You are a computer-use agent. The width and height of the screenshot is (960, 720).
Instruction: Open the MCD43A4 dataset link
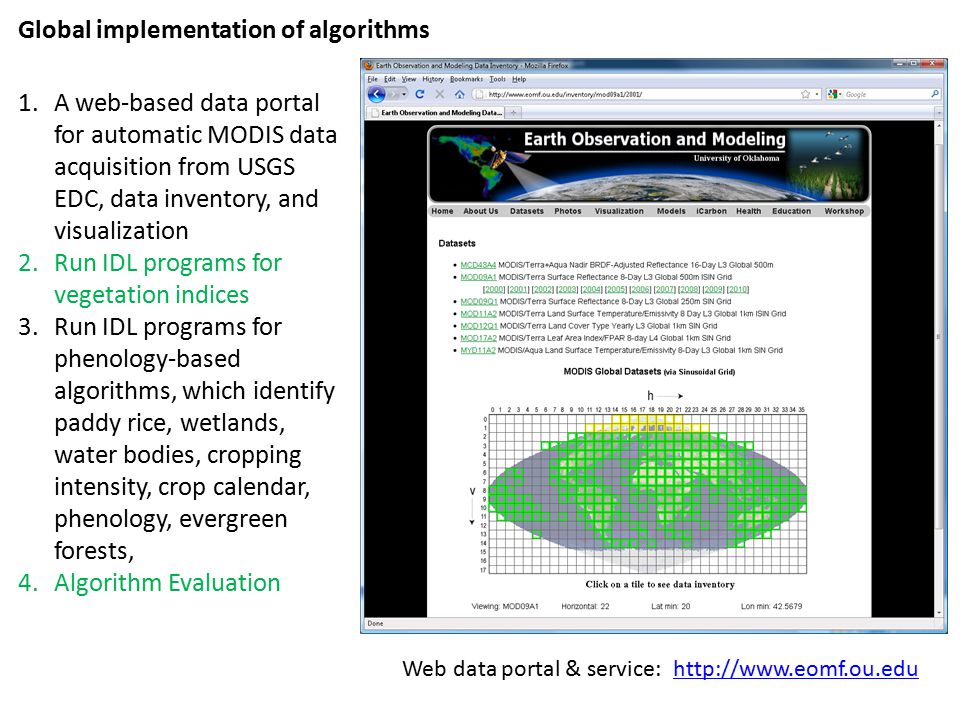click(478, 265)
